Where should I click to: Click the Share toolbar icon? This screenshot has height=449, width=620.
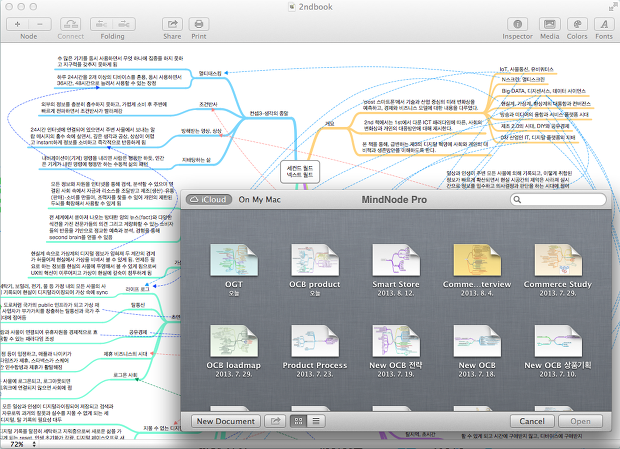coord(172,22)
